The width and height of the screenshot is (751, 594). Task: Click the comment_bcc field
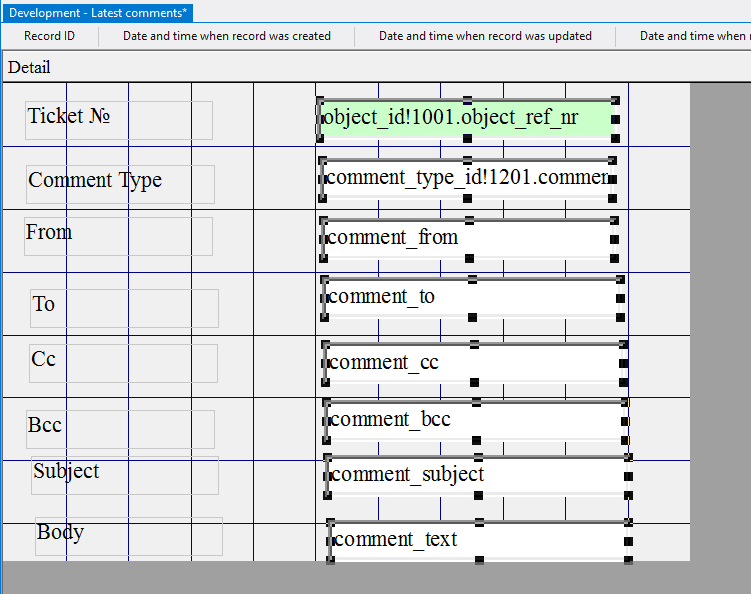pyautogui.click(x=475, y=420)
